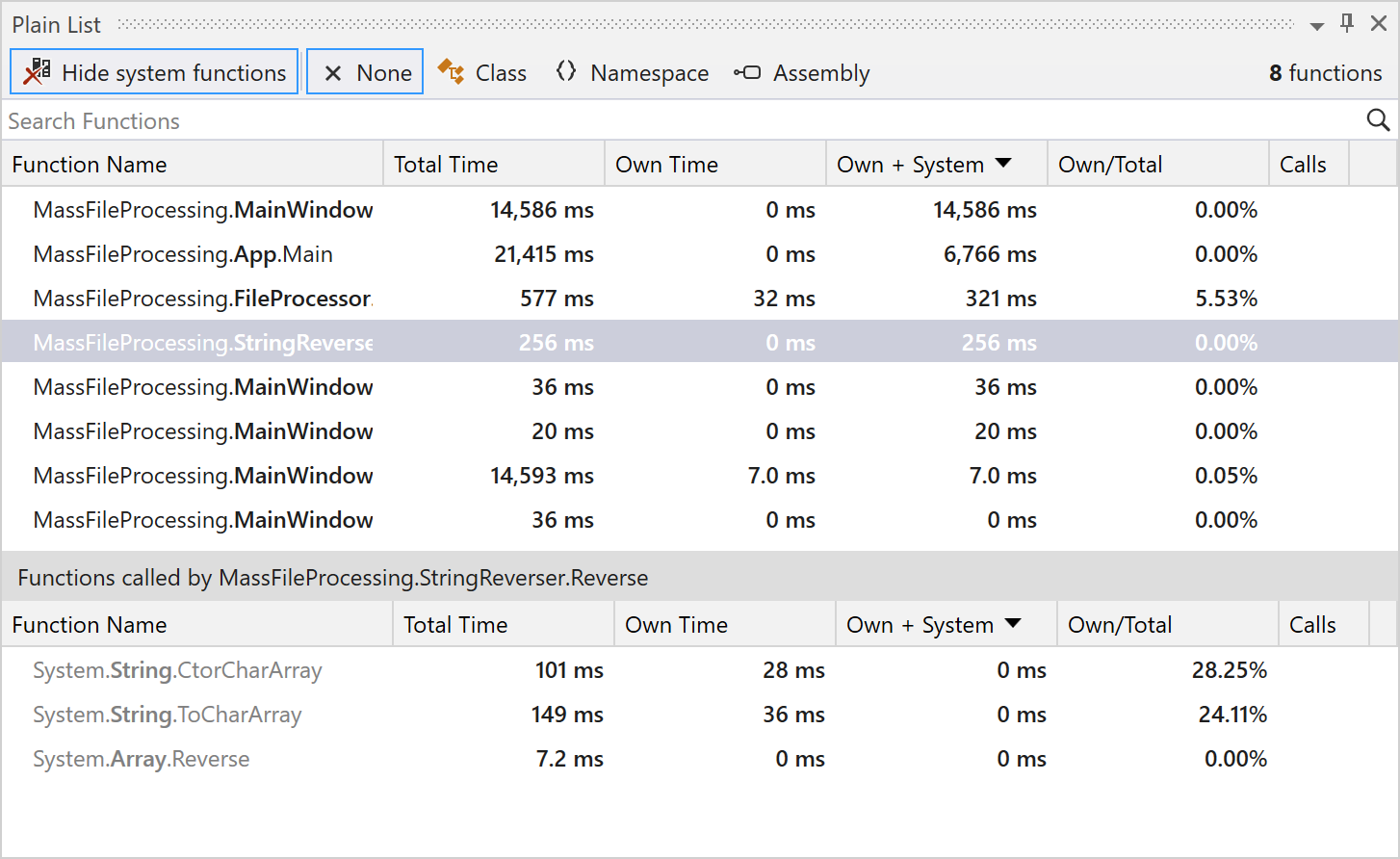Select the MassFileProcessing.App.Main row
The height and width of the screenshot is (859, 1400).
click(183, 254)
